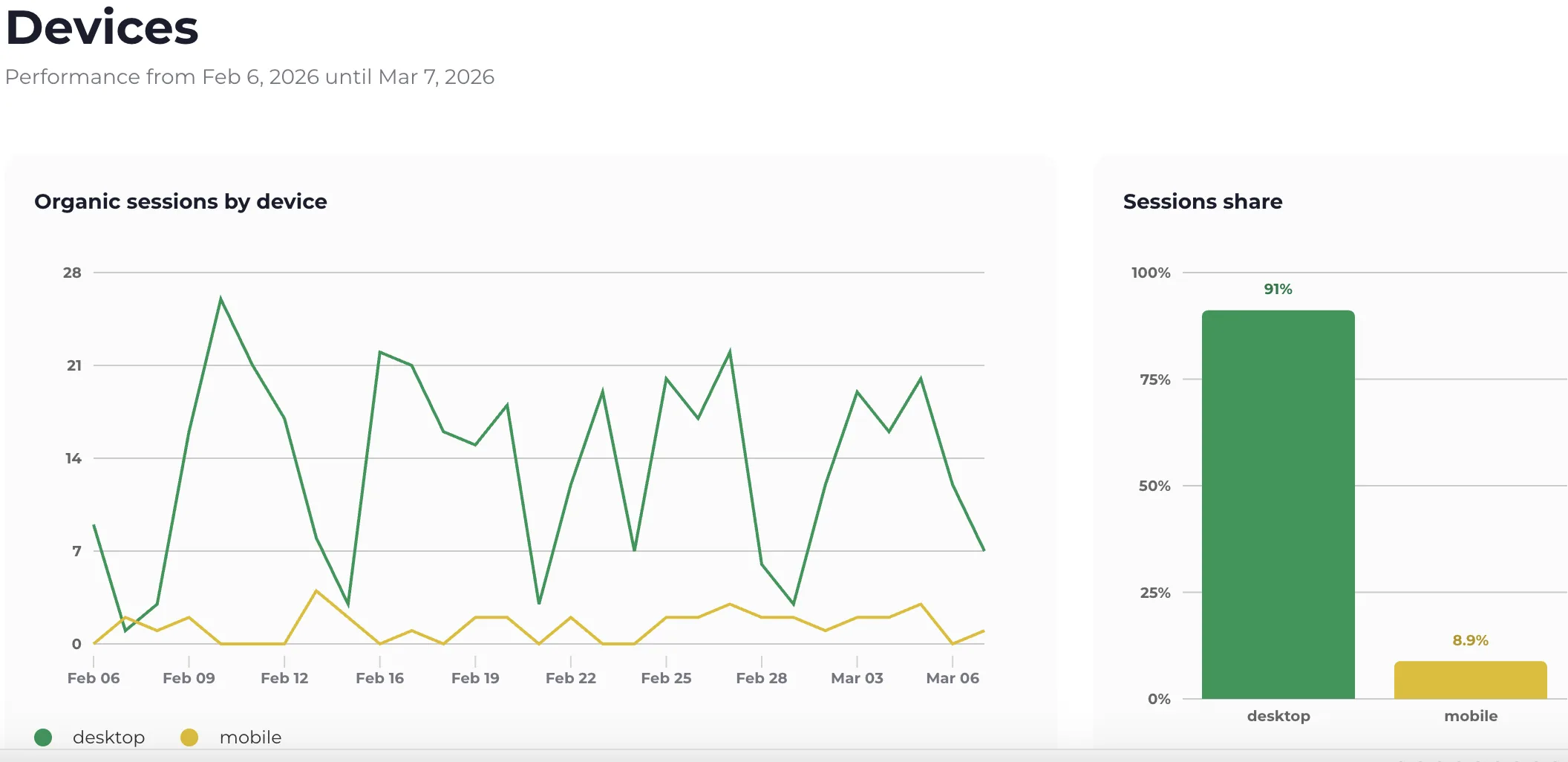Click the Feb 12 axis label
Viewport: 1568px width, 762px height.
pyautogui.click(x=284, y=677)
